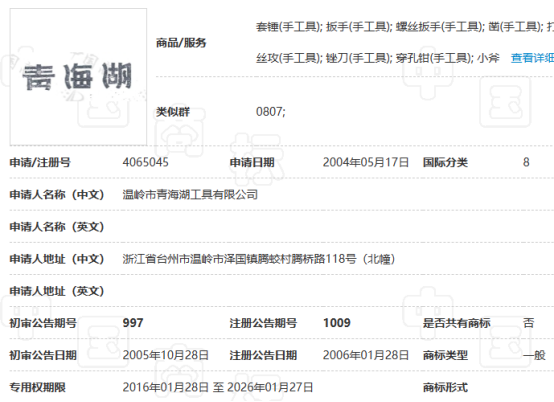Click the 商标形式 label

click(x=445, y=387)
